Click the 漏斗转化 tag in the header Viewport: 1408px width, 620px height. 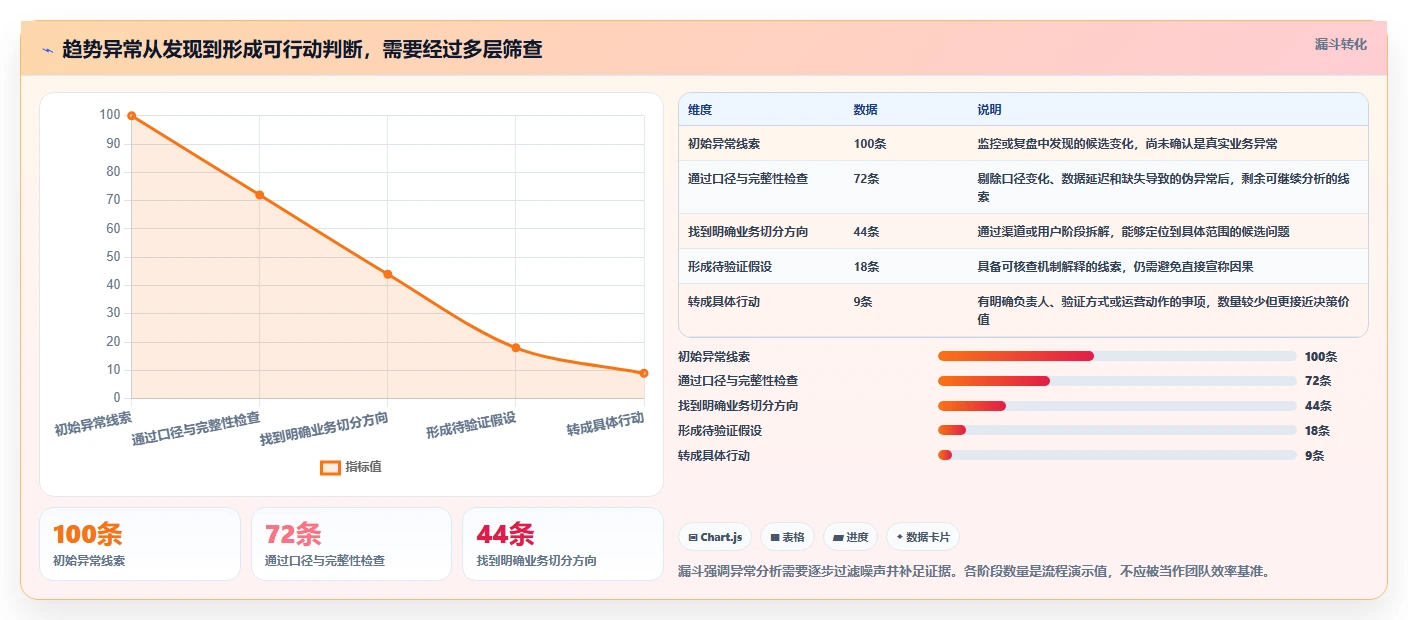pyautogui.click(x=1340, y=44)
